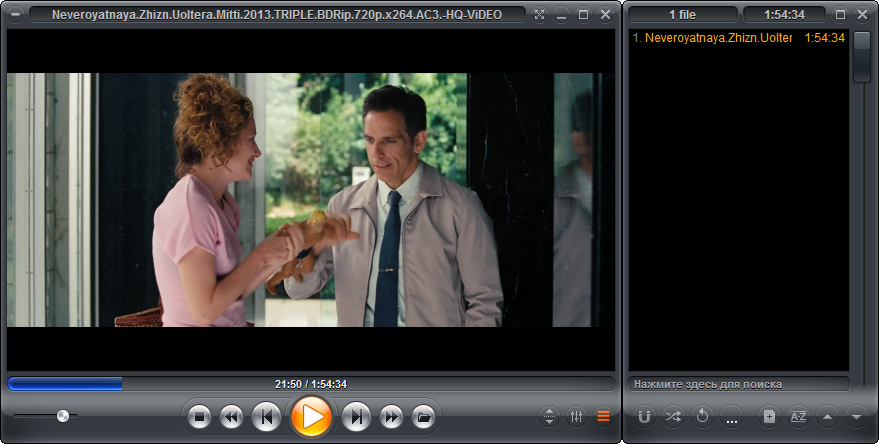Toggle playlist repeat loop
Screen dimensions: 879x444
(x=702, y=417)
